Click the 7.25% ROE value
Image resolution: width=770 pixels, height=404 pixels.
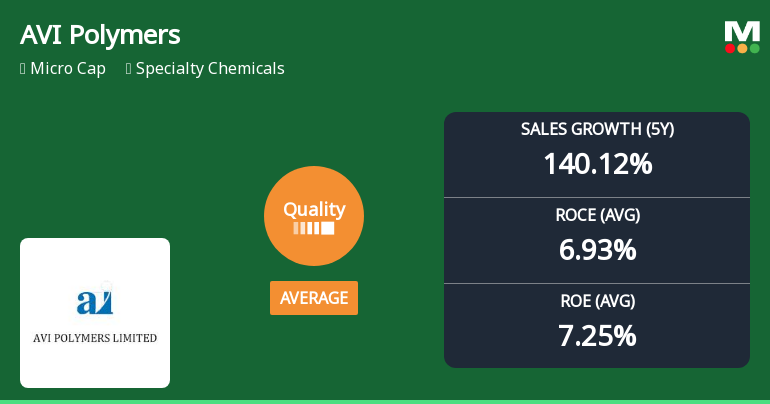(597, 336)
